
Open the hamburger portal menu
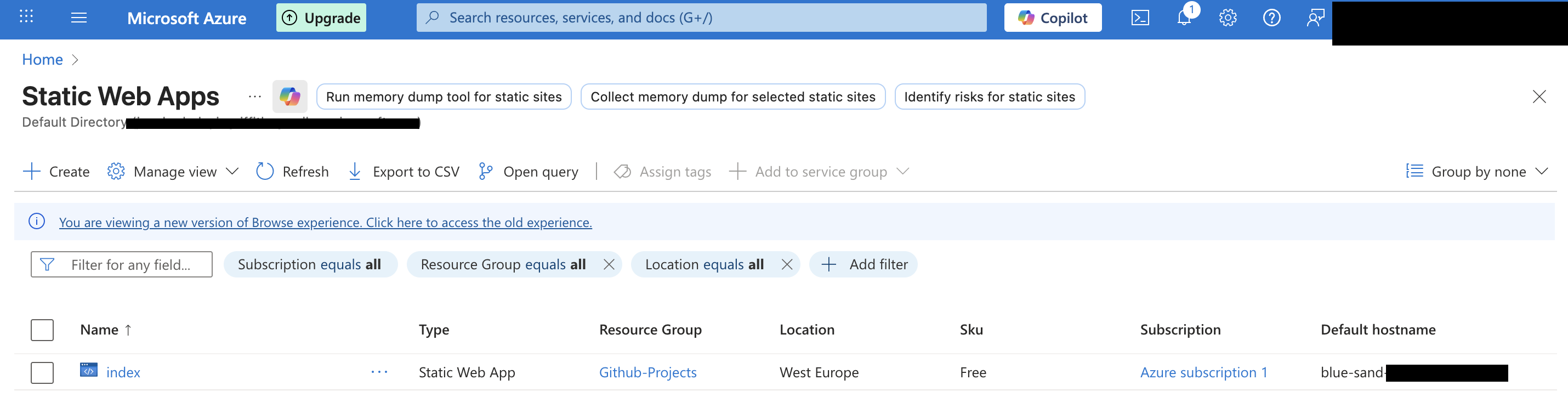[x=79, y=18]
